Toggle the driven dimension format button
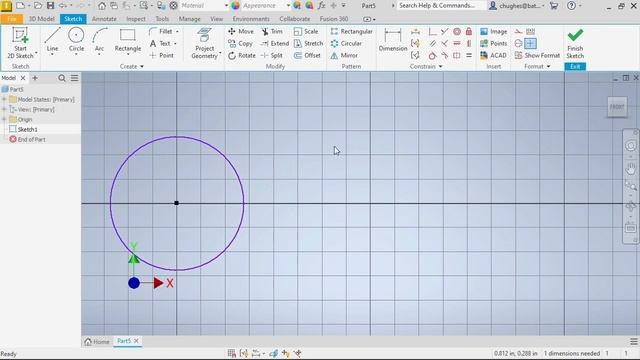Screen dimensions: 640x360 pos(530,31)
